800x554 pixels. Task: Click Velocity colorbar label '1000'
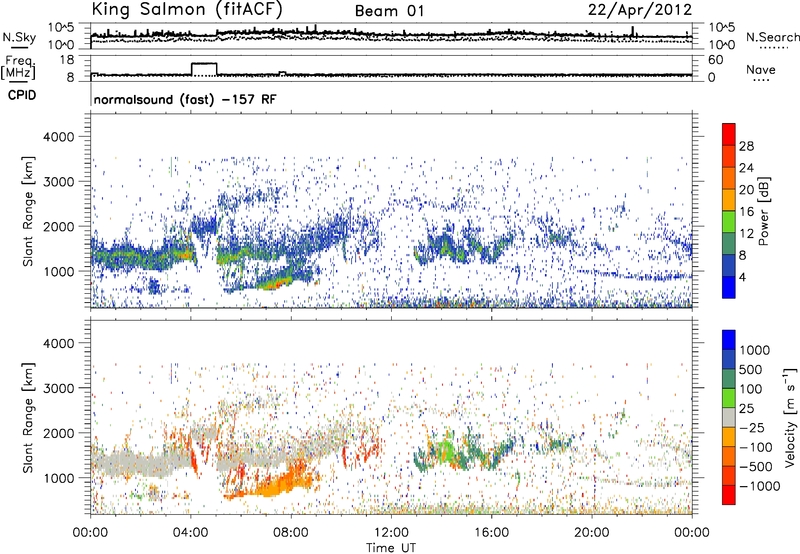[x=755, y=350]
